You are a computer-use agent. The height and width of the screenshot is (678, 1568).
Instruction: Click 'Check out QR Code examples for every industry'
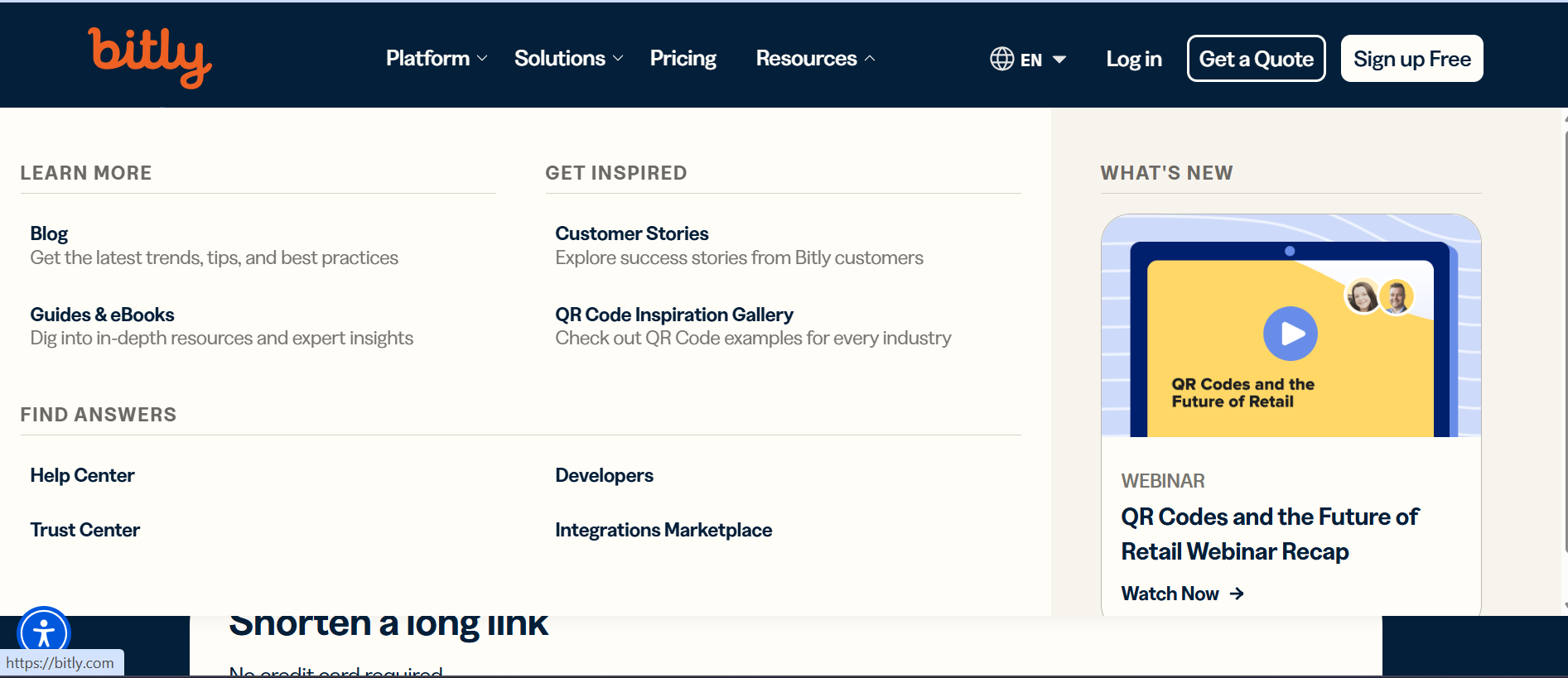[x=753, y=338]
